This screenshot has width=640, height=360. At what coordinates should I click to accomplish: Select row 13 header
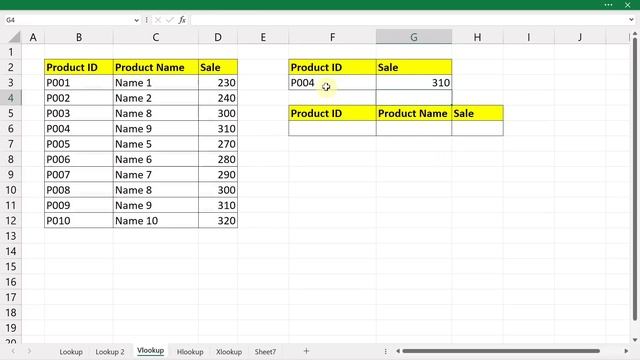[11, 236]
